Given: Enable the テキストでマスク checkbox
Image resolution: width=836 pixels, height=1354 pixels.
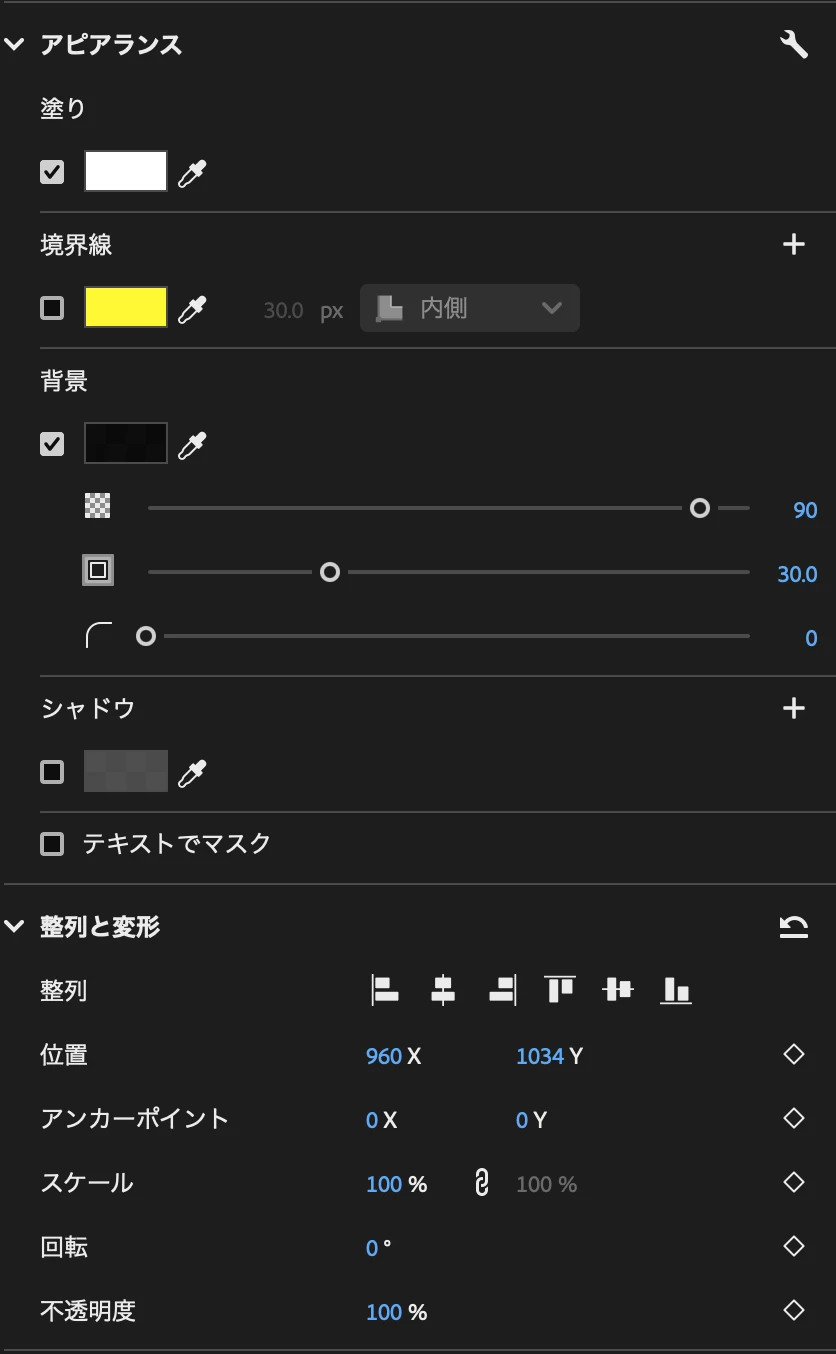Looking at the screenshot, I should coord(52,844).
